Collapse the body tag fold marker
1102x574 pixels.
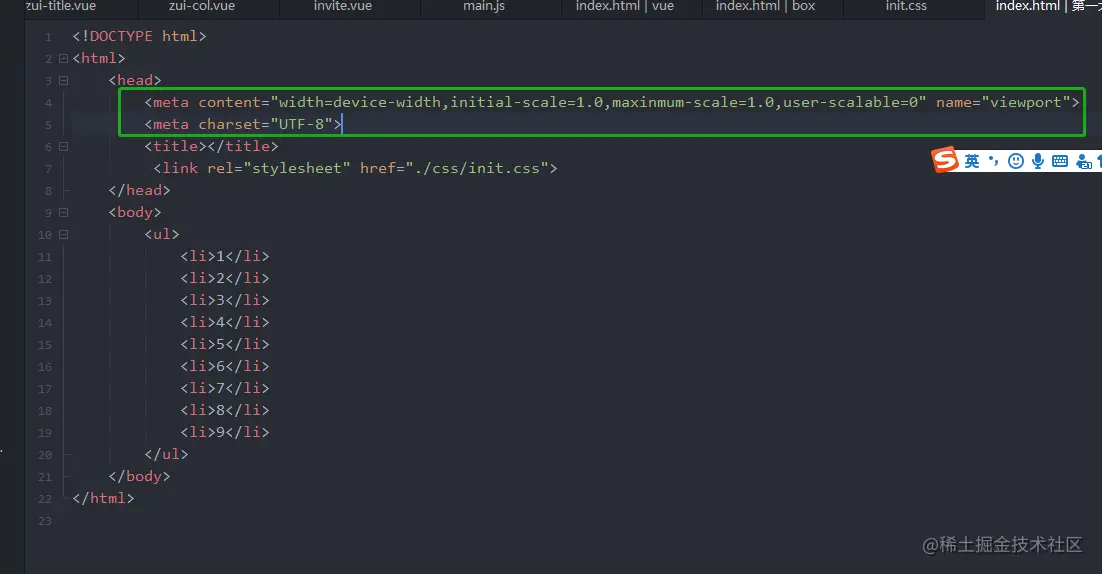click(63, 213)
